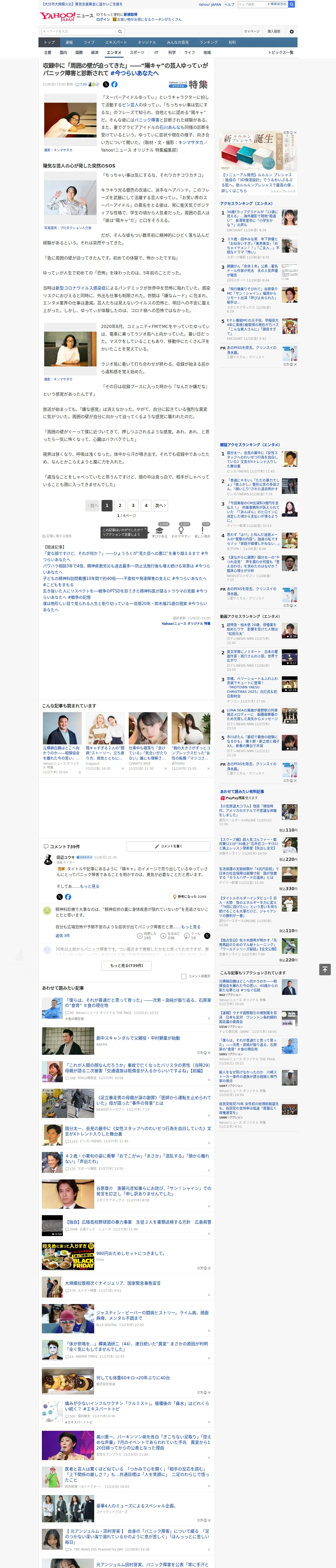Switch to 国際 category tab
Viewport: 336px width, 1568px height.
[79, 52]
